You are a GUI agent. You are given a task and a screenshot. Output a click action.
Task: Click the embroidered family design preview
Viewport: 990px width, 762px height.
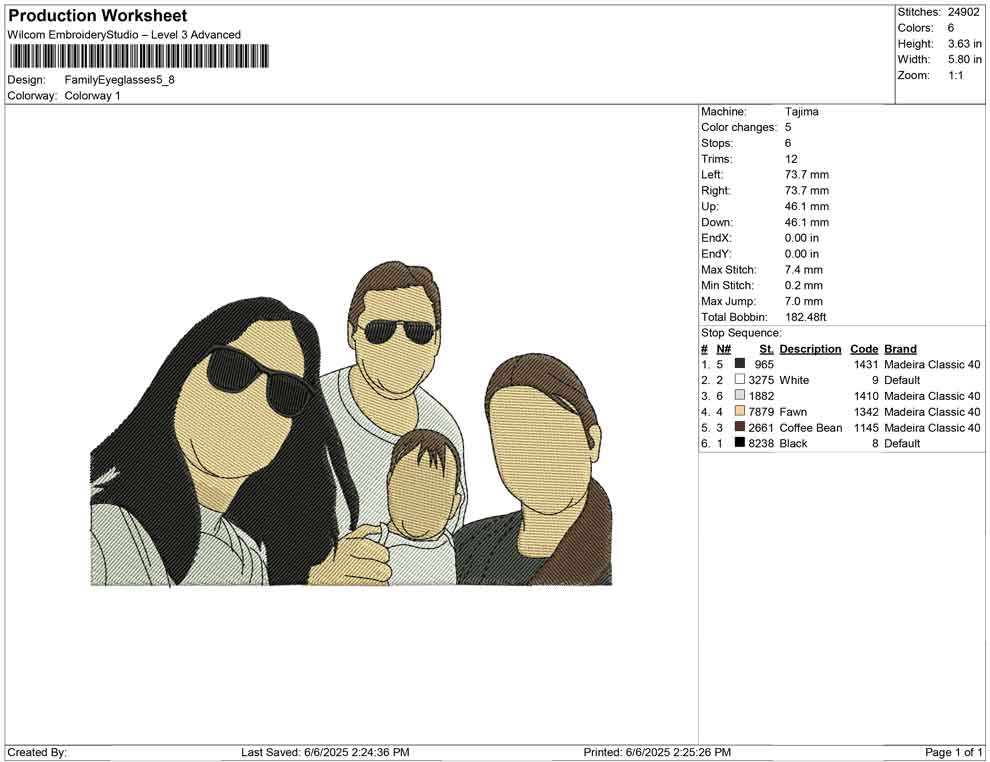tap(351, 424)
